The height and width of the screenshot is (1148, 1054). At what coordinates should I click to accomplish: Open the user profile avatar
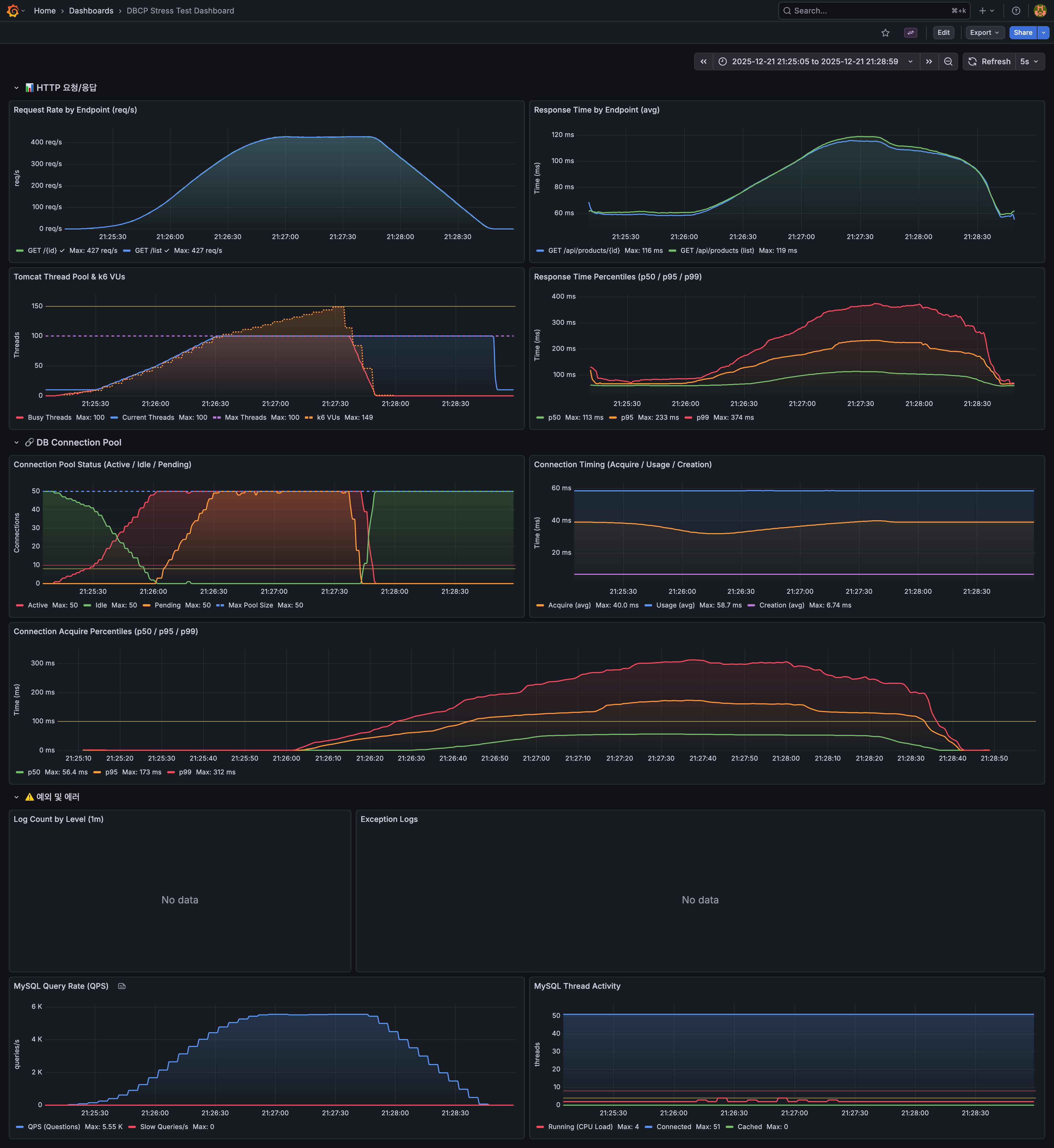coord(1039,11)
